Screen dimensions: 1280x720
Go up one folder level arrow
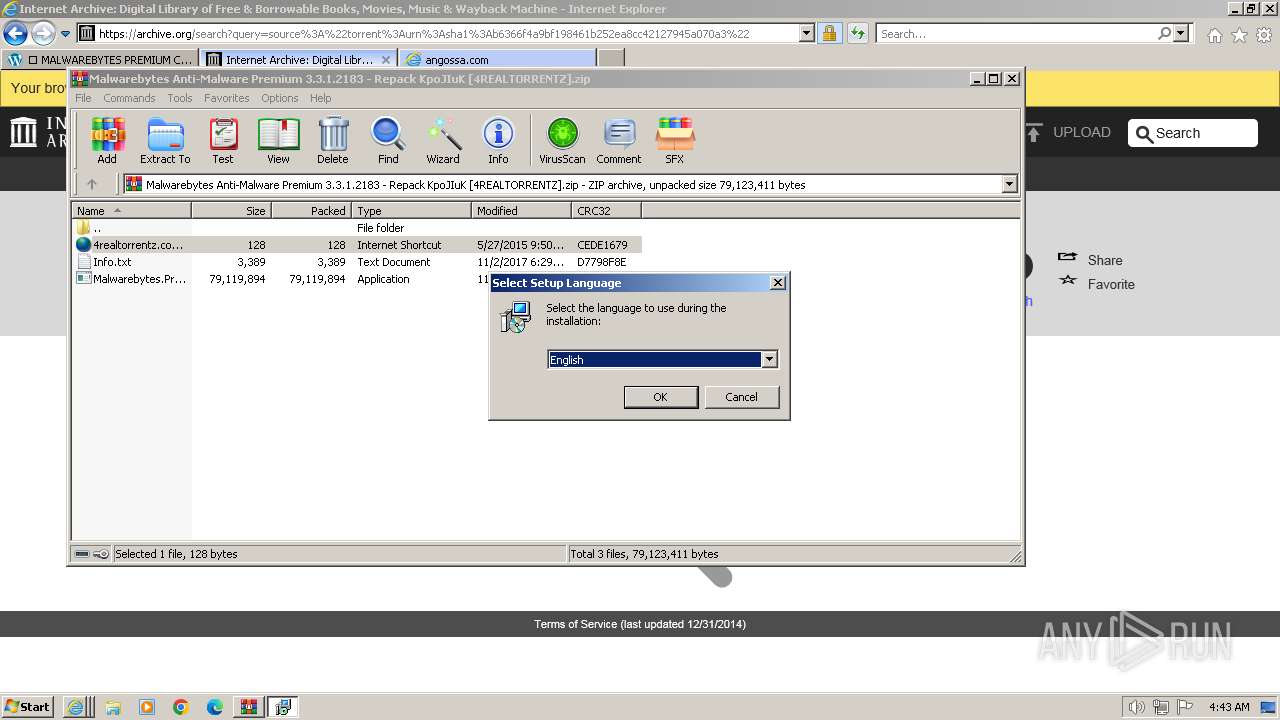(x=92, y=184)
